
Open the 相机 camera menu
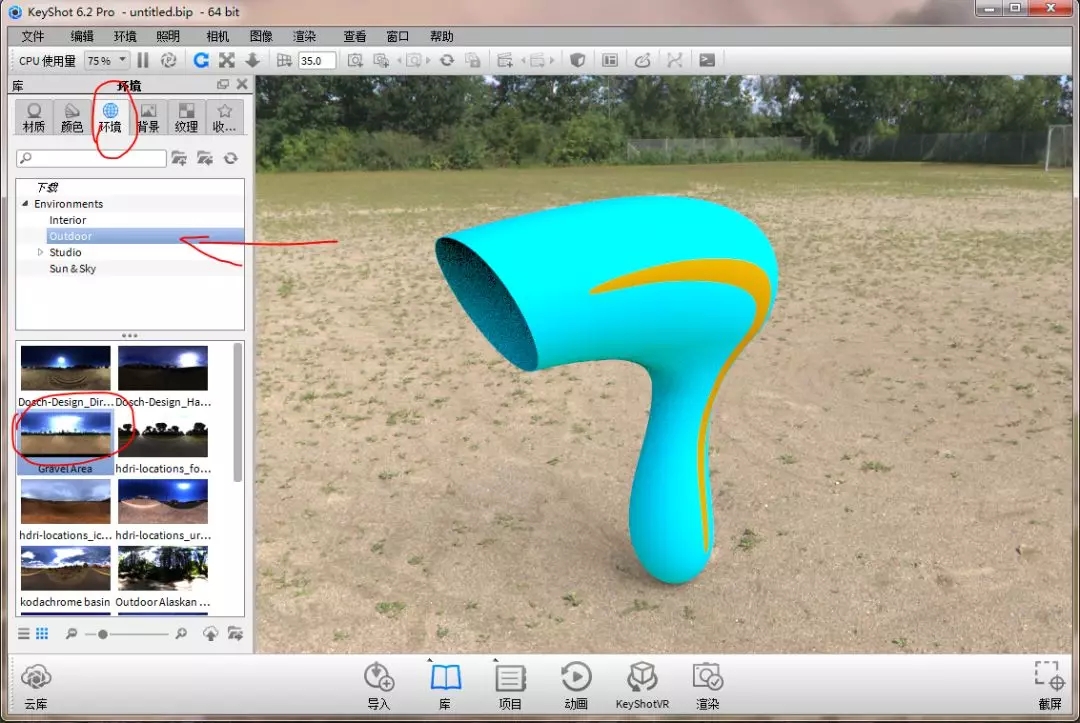217,36
